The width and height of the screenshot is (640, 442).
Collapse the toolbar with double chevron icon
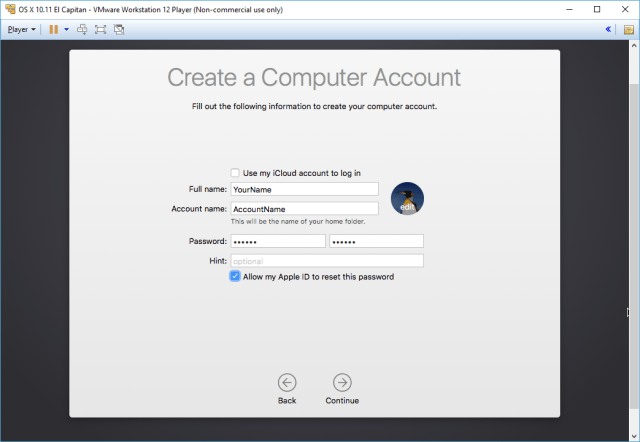tap(608, 29)
